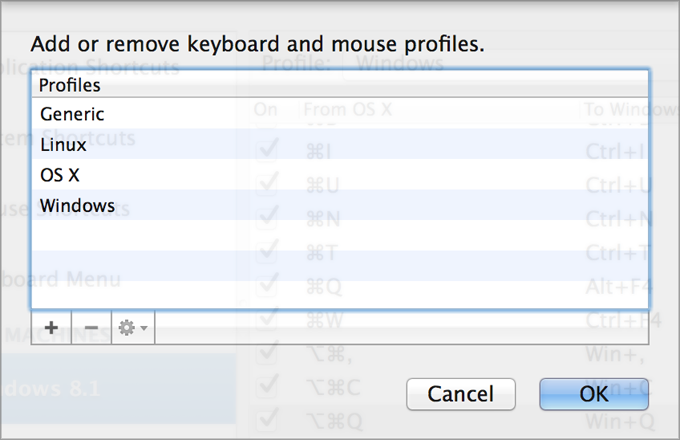This screenshot has width=680, height=440.
Task: Remove selected profile with minus button
Action: (91, 328)
